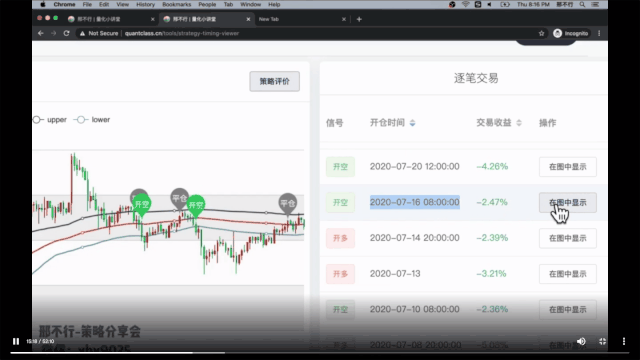Close the New Tab tab
Image resolution: width=640 pixels, height=360 pixels.
click(344, 19)
